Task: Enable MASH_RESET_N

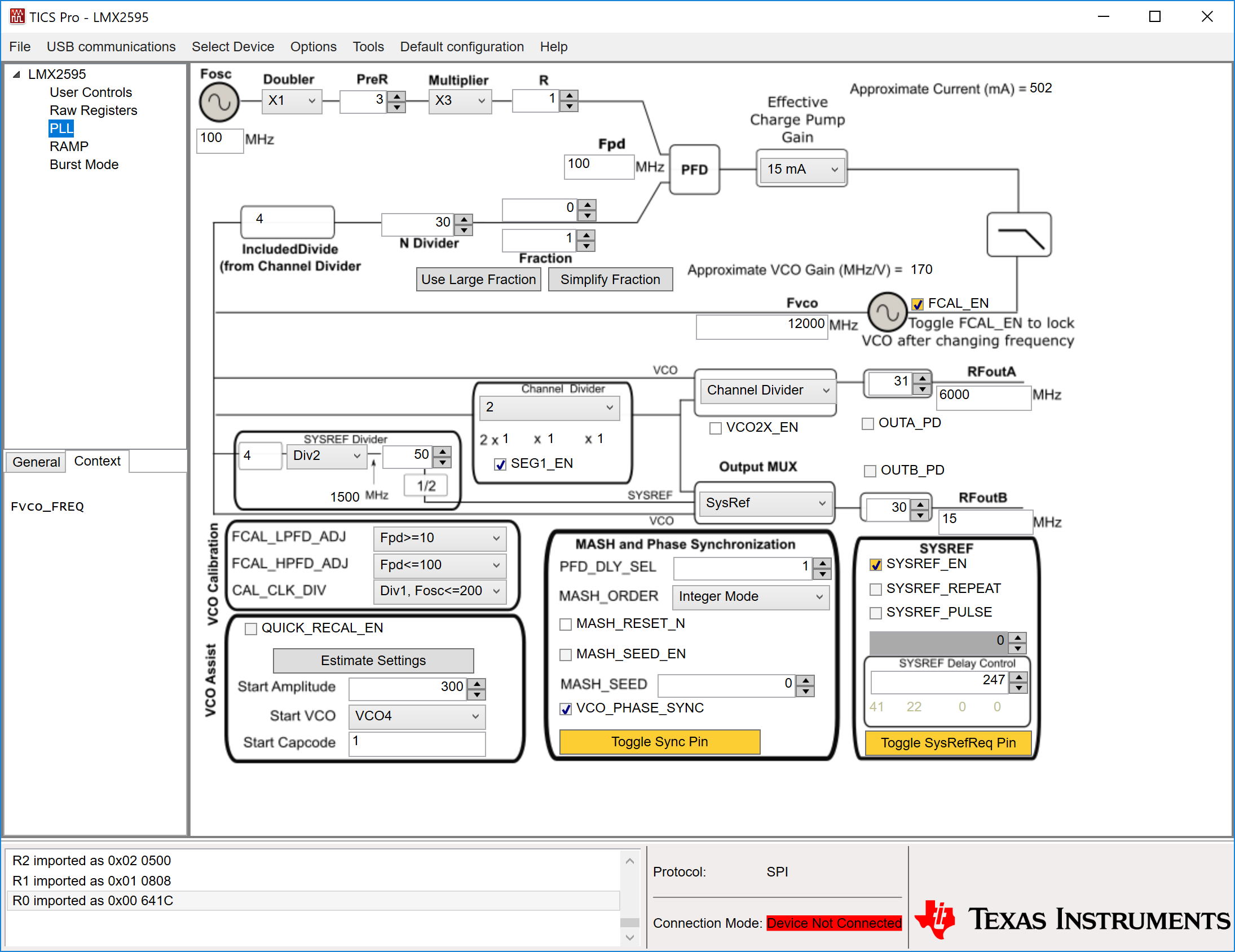Action: (x=565, y=624)
